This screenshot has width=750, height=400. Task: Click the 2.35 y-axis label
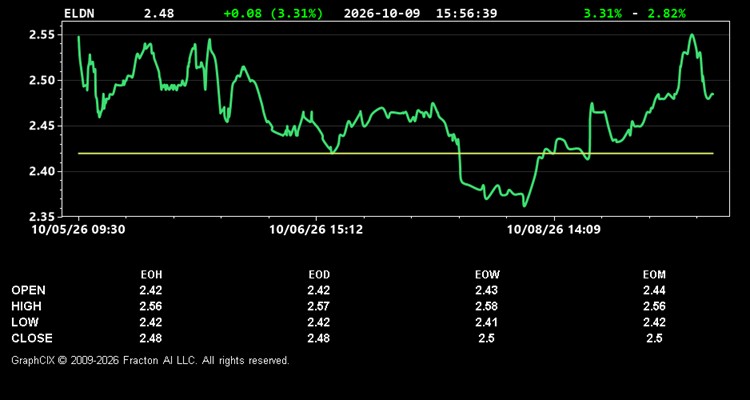click(41, 216)
